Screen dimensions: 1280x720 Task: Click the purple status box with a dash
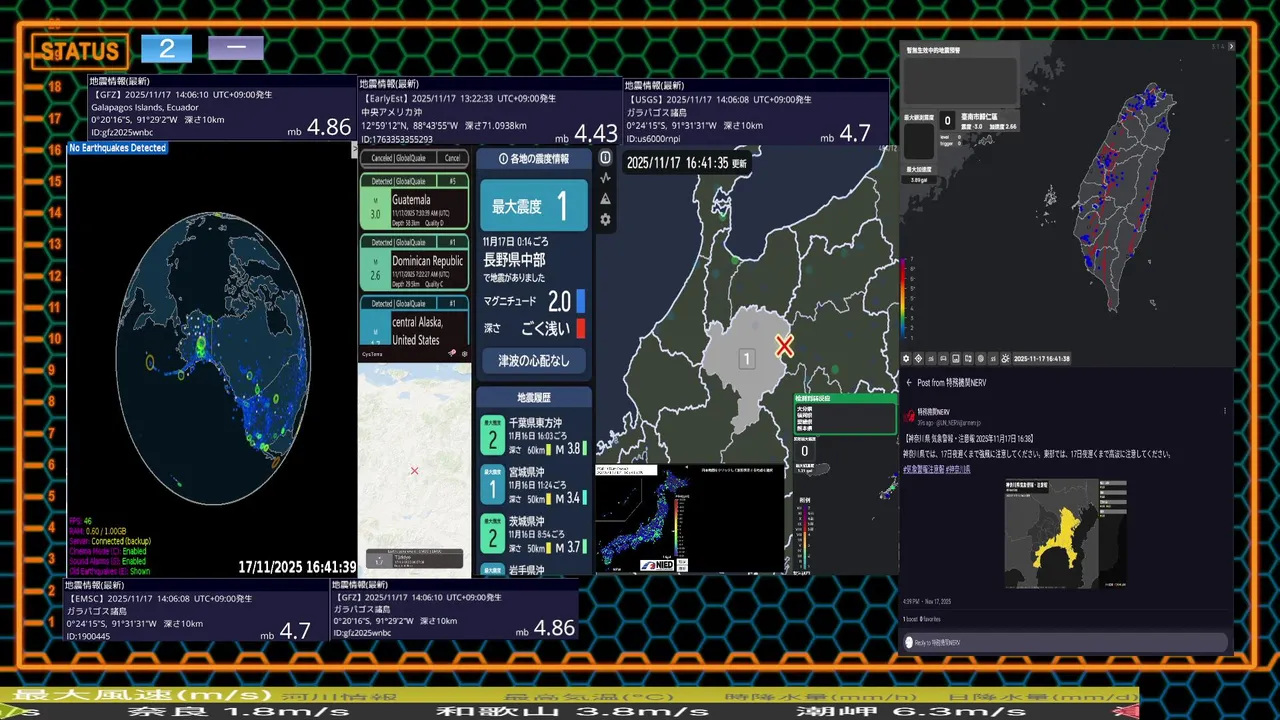coord(236,48)
